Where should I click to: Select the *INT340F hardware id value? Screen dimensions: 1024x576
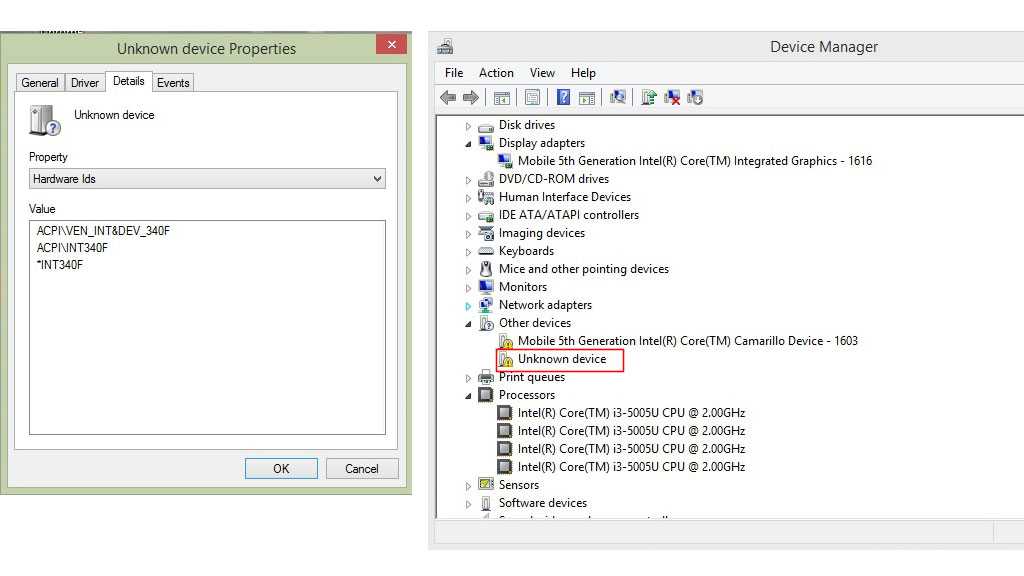click(60, 264)
